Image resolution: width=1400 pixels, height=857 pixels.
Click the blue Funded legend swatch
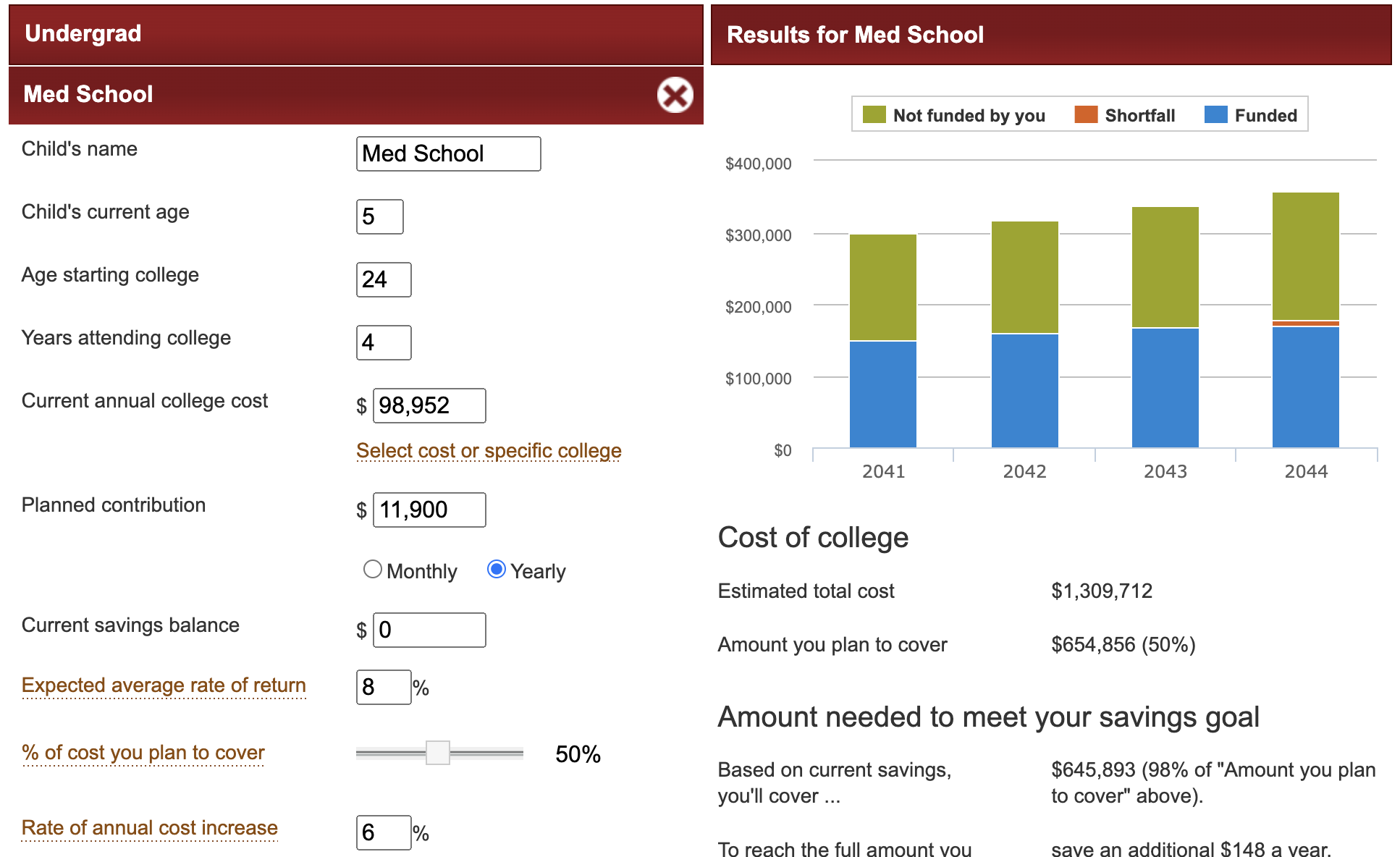tap(1215, 115)
